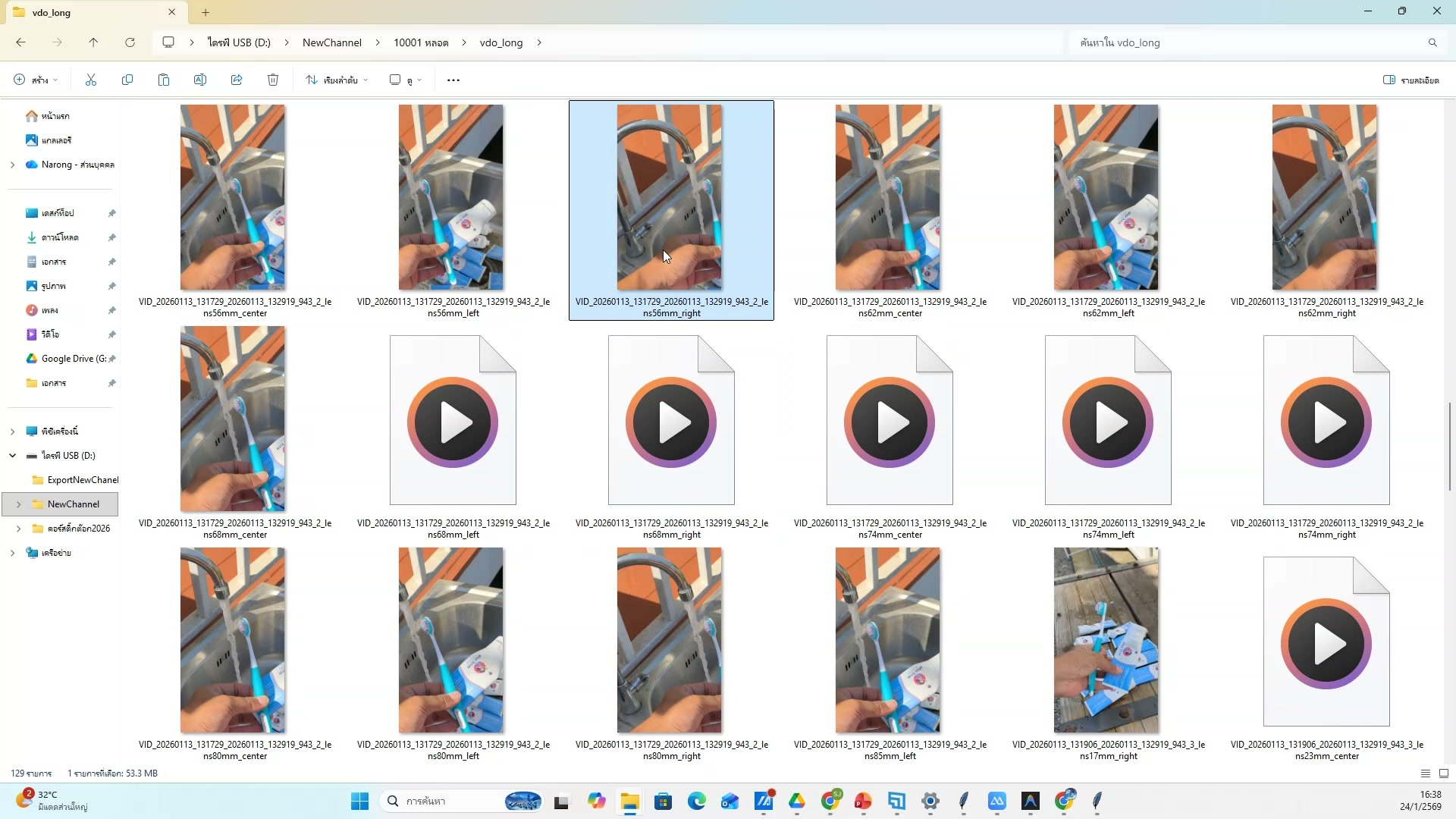
Task: Switch to details list view icon in the status bar
Action: [1426, 773]
